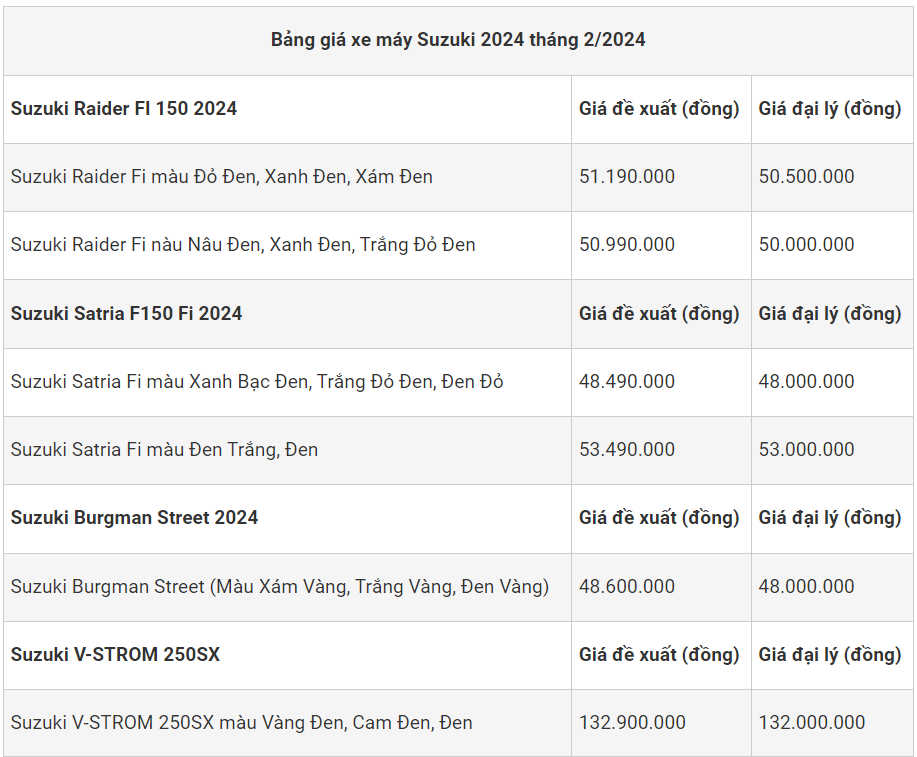Screen dimensions: 917x757
Task: Click the suggested price 48.600.000
Action: pyautogui.click(x=627, y=587)
